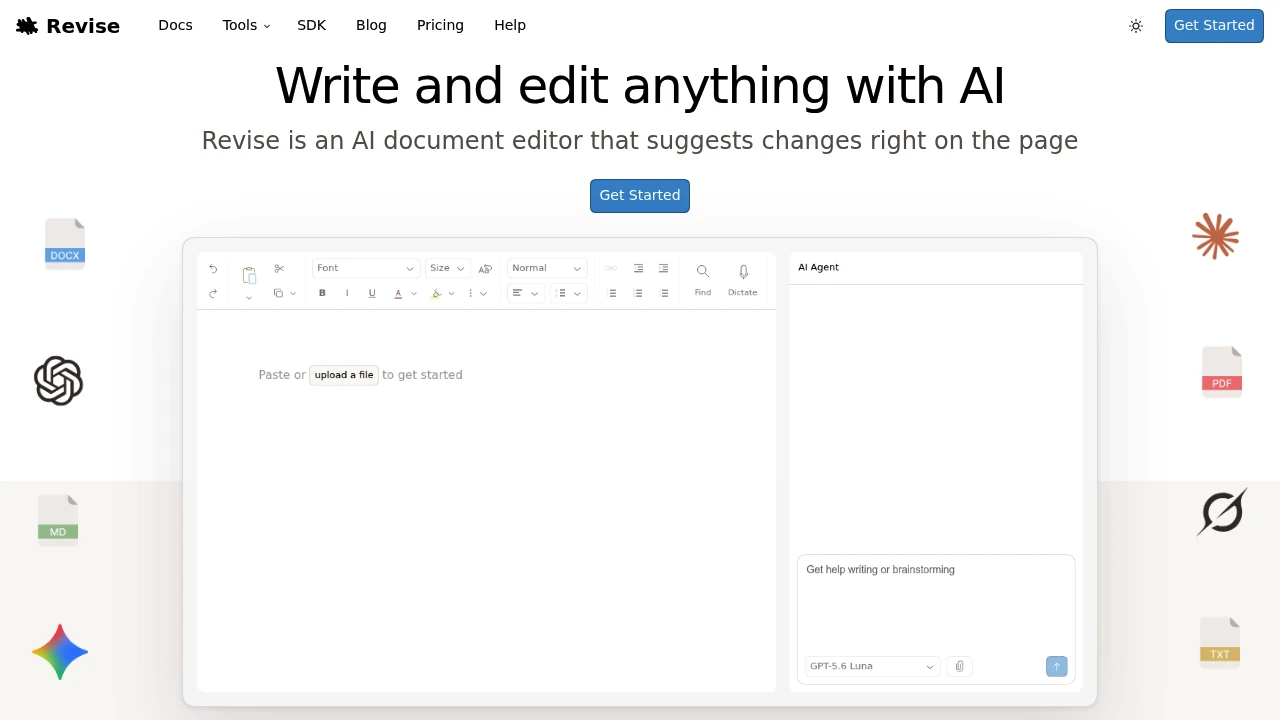Expand the font color chevron
1280x720 pixels.
point(414,294)
